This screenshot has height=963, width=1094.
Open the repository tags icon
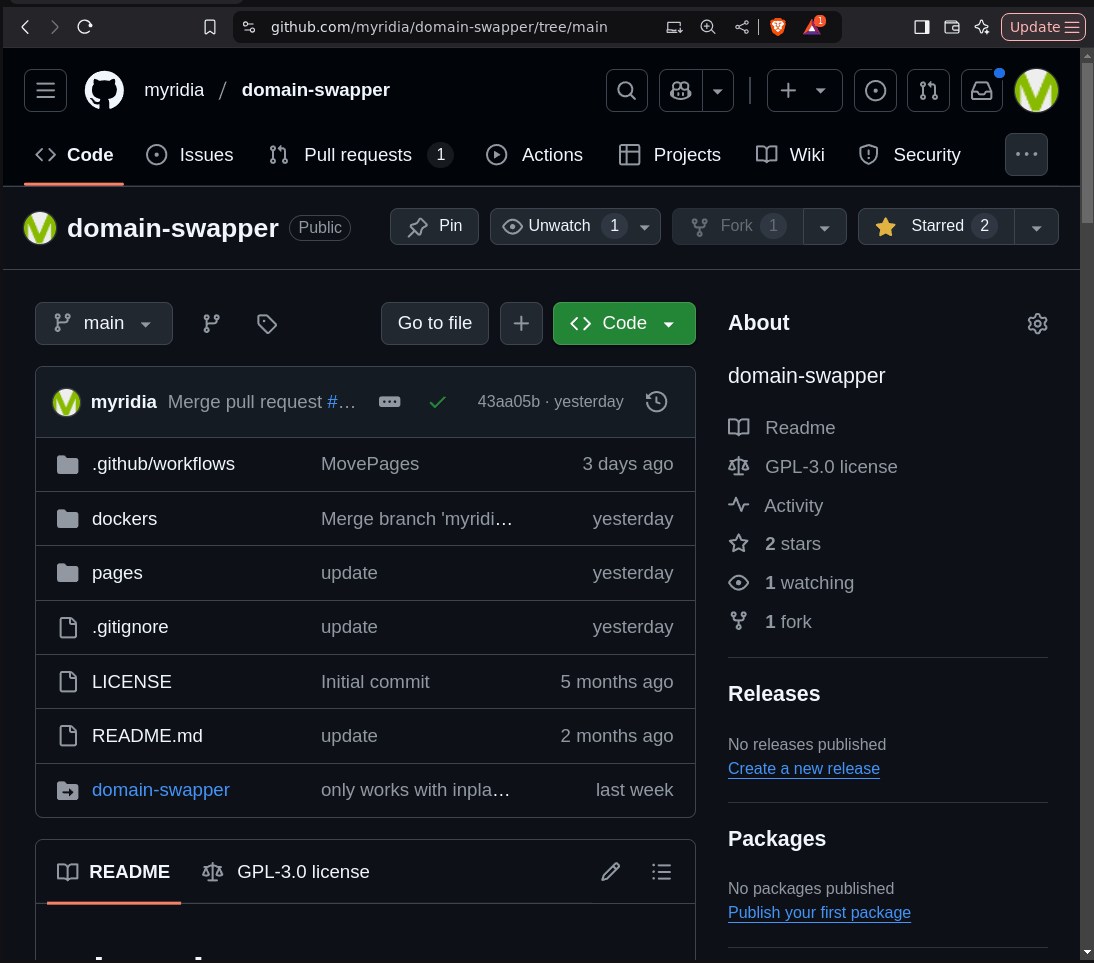coord(266,324)
